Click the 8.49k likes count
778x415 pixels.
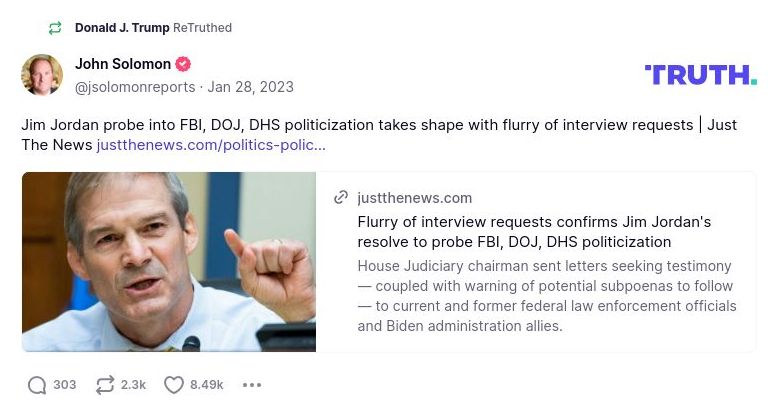pos(206,385)
